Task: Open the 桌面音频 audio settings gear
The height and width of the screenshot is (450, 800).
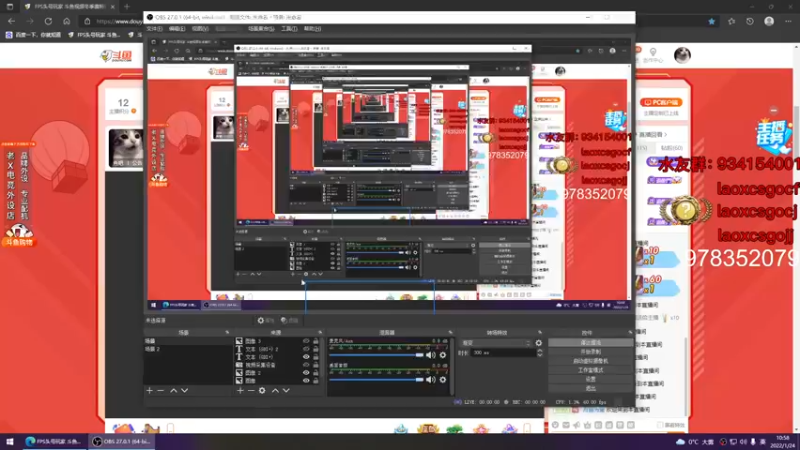Action: click(443, 379)
